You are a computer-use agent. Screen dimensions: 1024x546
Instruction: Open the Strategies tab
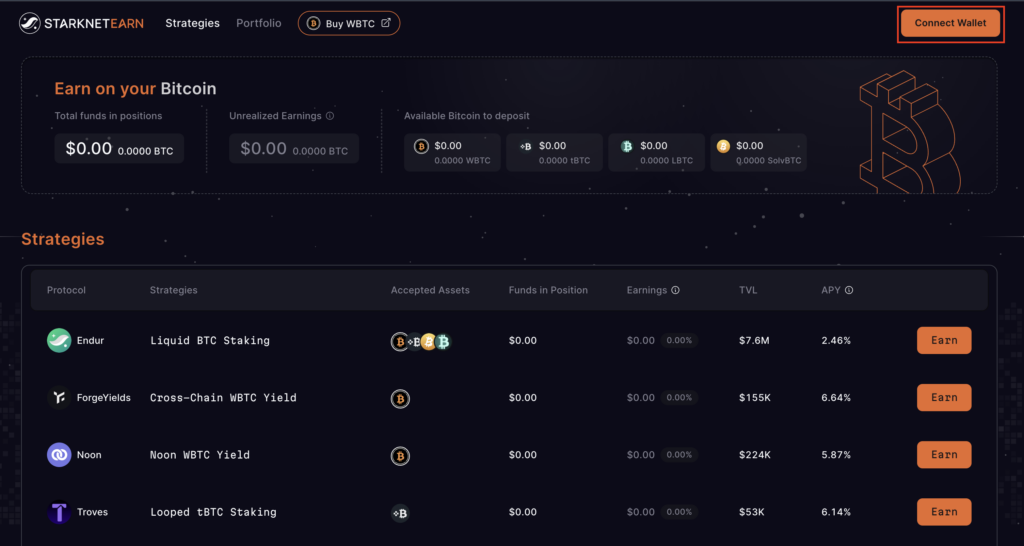192,23
